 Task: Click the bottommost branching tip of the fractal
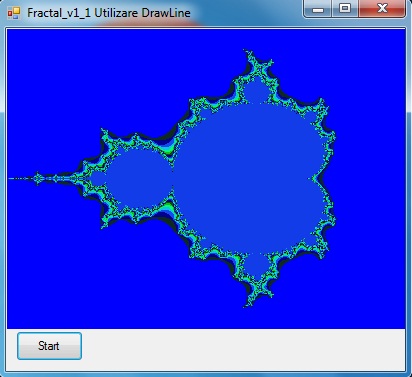247,305
